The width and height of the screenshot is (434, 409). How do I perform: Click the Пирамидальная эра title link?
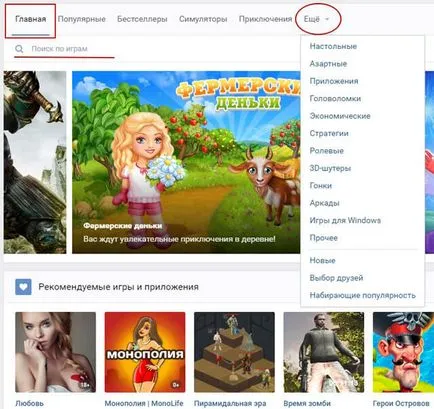[230, 403]
